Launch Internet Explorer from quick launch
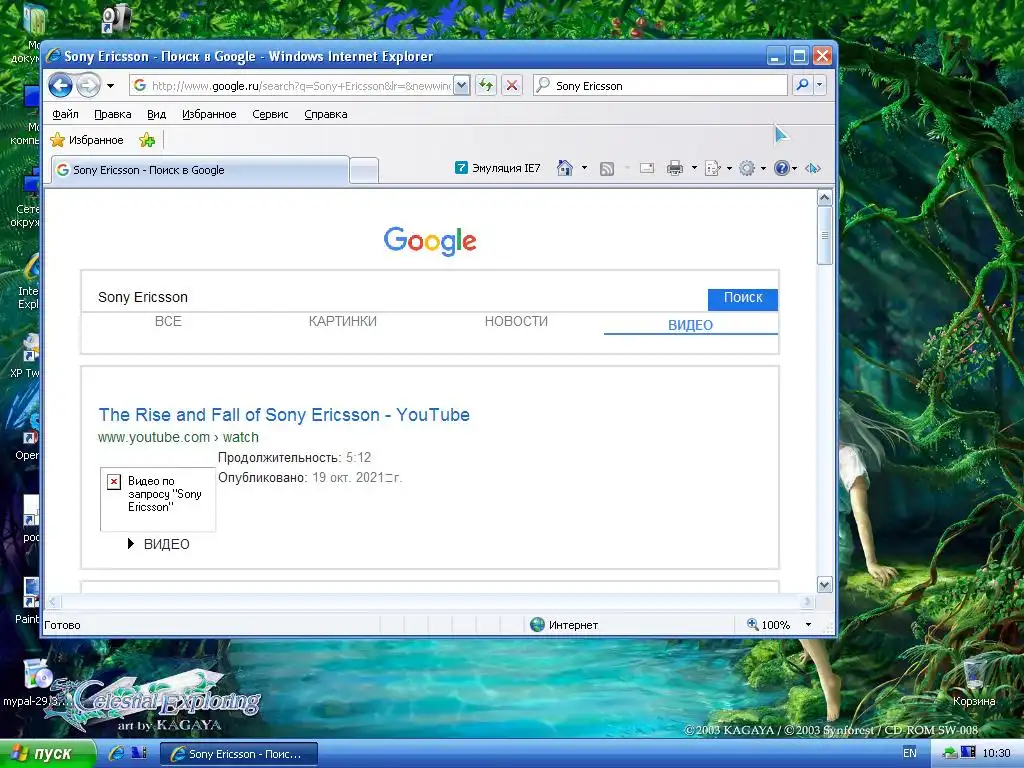The image size is (1024, 768). pyautogui.click(x=117, y=753)
